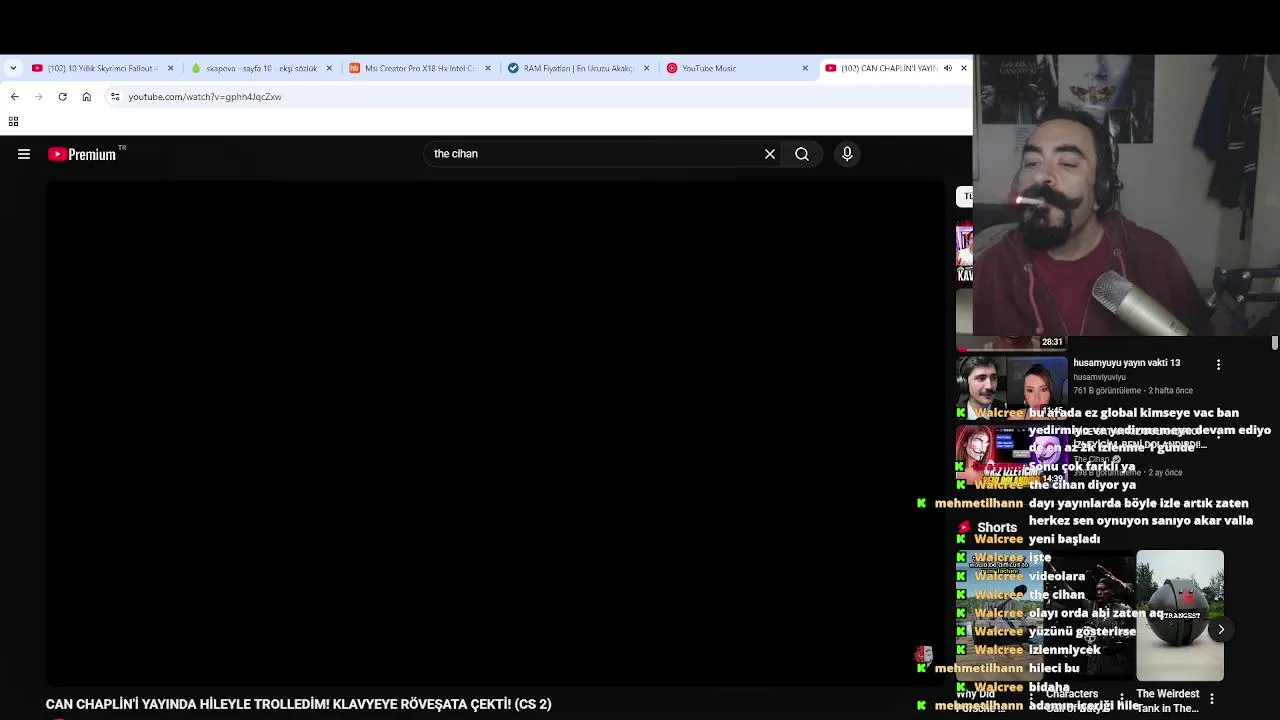Open options for husamyuyu yayın vakti 13
1280x720 pixels.
(x=1218, y=365)
